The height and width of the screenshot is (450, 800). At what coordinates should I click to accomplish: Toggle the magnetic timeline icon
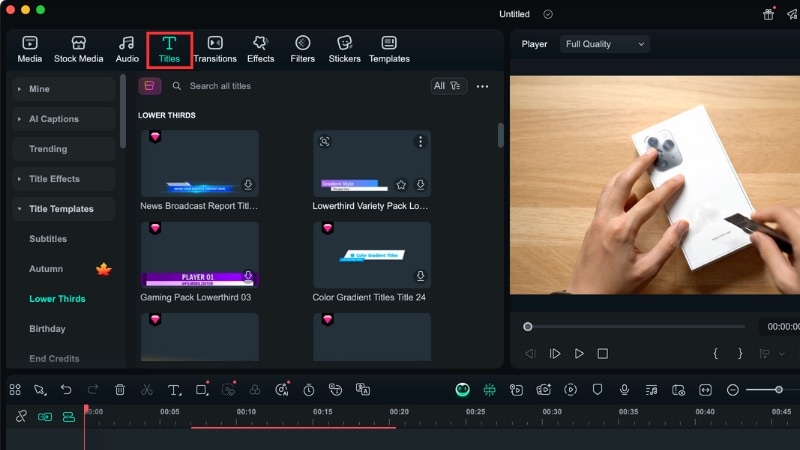(x=69, y=417)
